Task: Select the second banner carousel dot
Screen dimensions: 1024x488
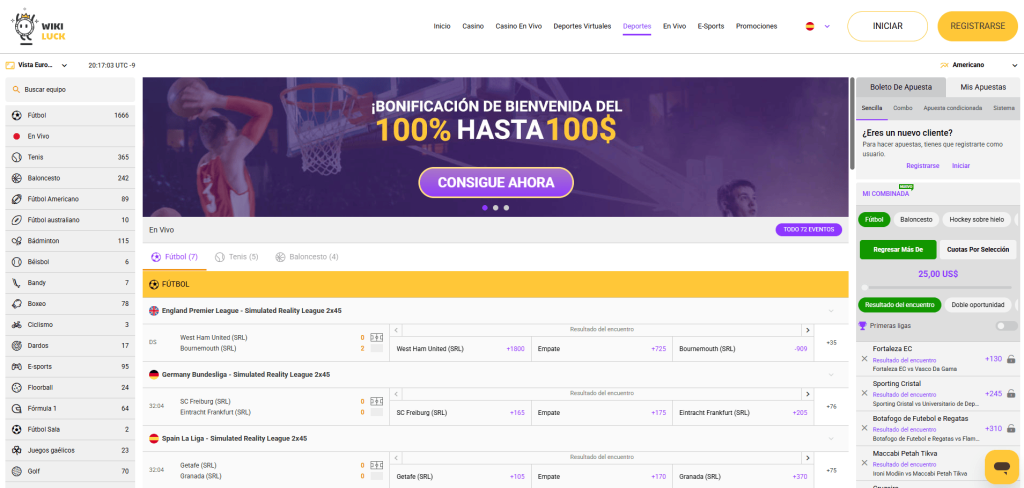Action: point(495,208)
